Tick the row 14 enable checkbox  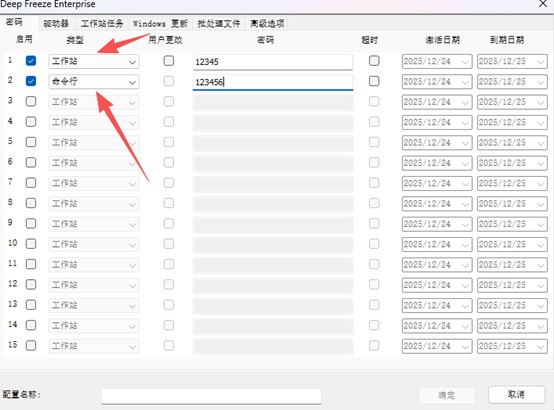31,325
